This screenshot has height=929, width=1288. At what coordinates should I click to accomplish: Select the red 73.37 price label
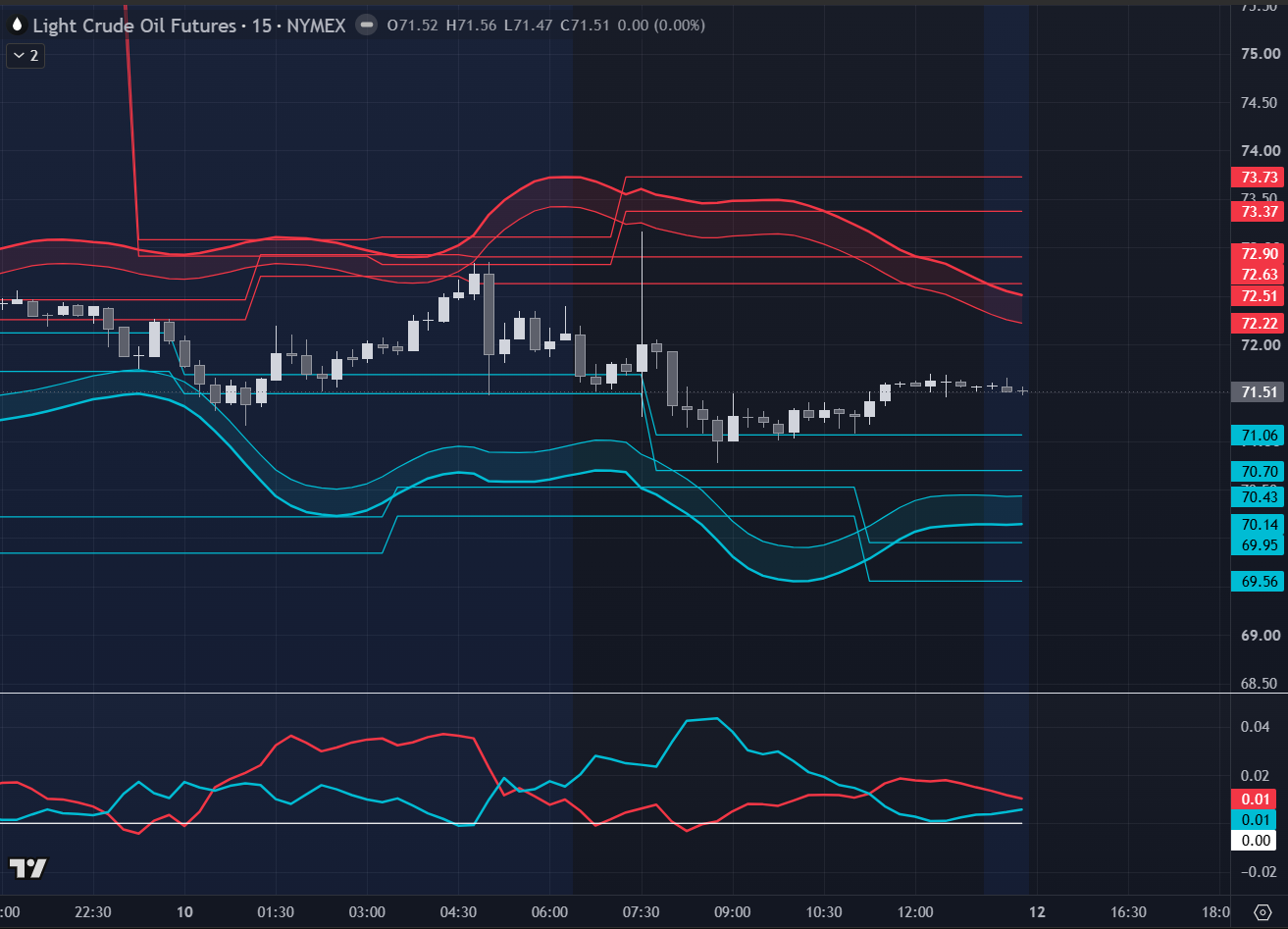[1259, 212]
